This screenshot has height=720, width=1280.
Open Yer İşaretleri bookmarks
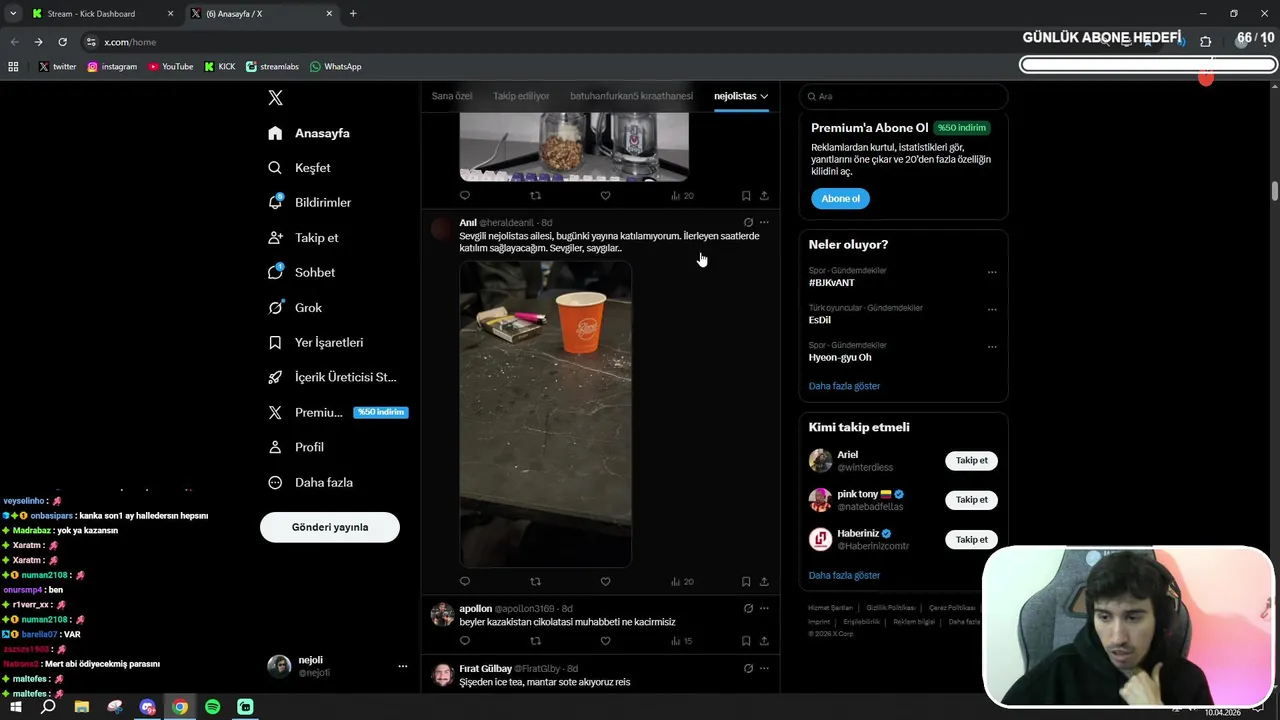315,342
